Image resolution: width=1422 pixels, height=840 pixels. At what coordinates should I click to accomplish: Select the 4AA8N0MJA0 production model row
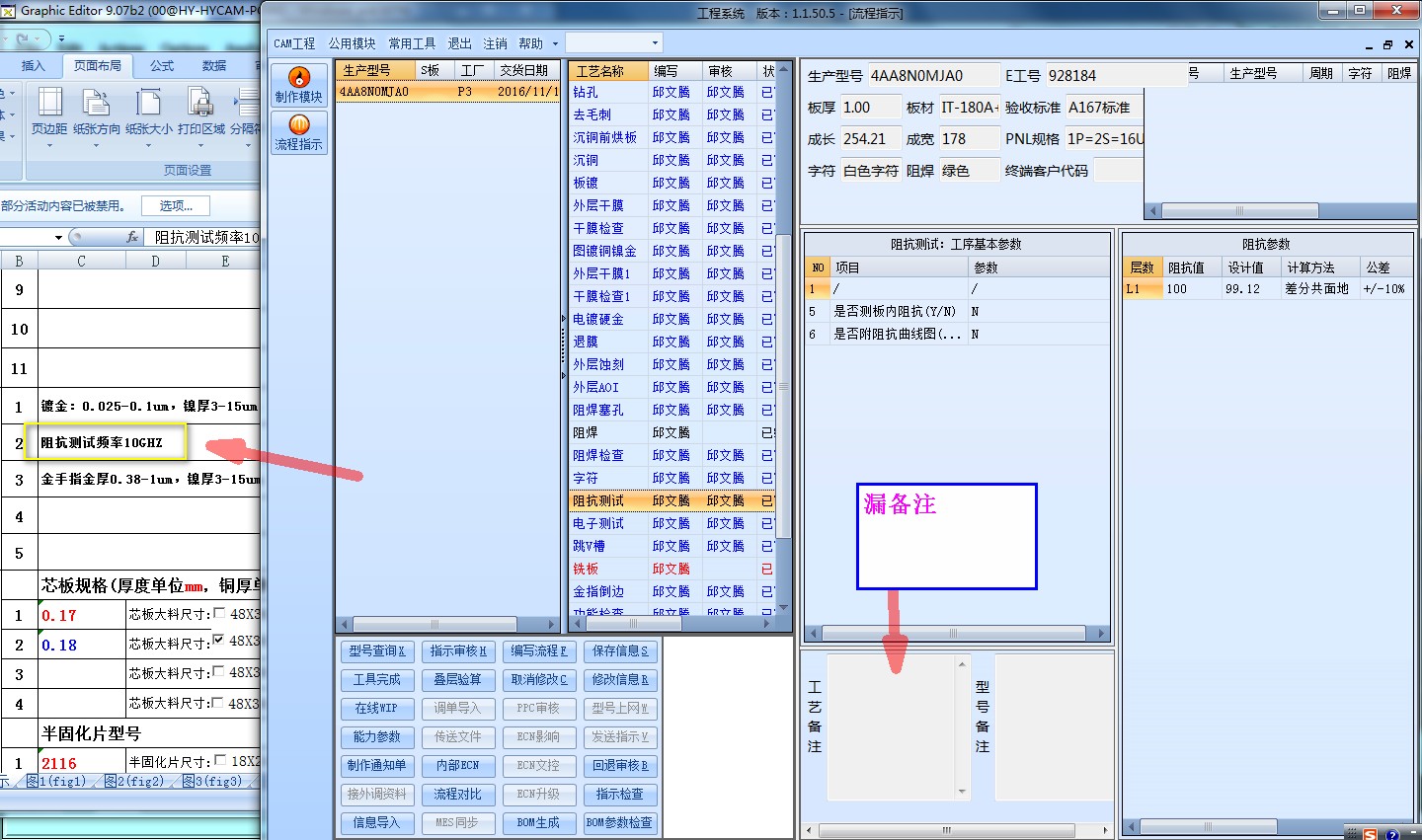point(446,92)
